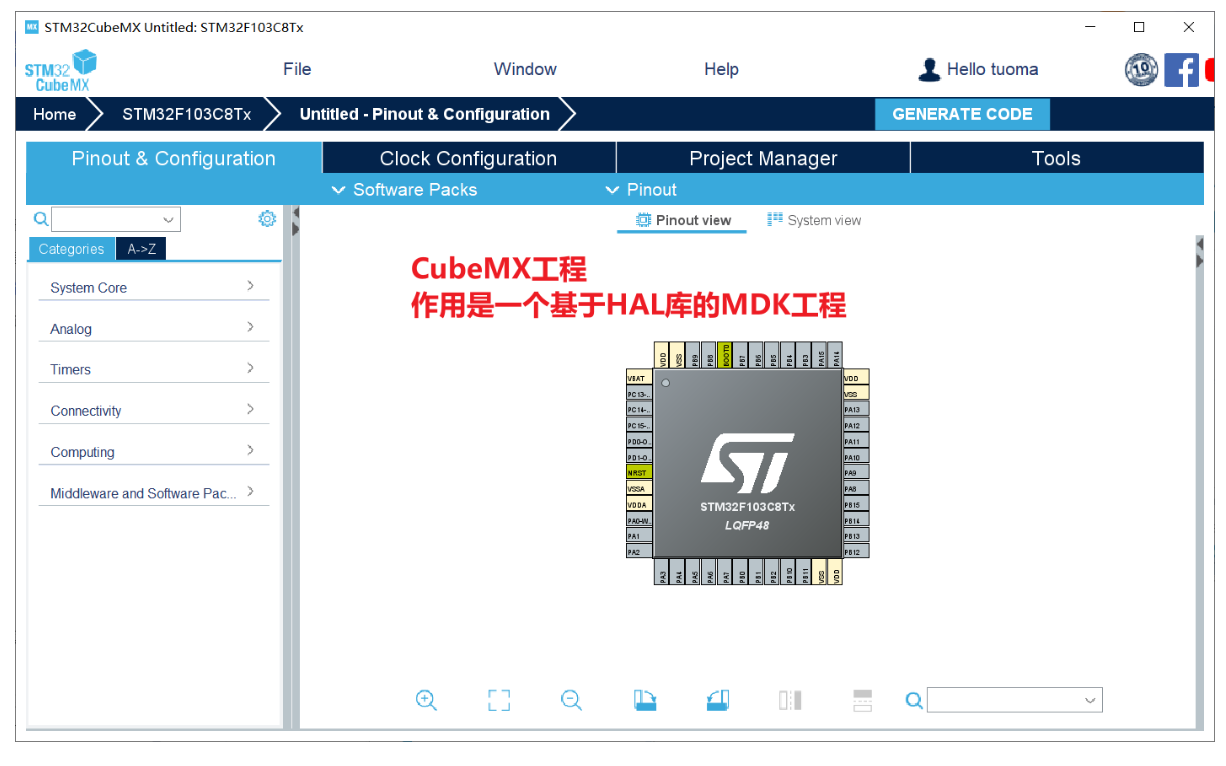Screen dimensions: 1226x766
Task: Expand the System Core category
Action: [x=154, y=287]
